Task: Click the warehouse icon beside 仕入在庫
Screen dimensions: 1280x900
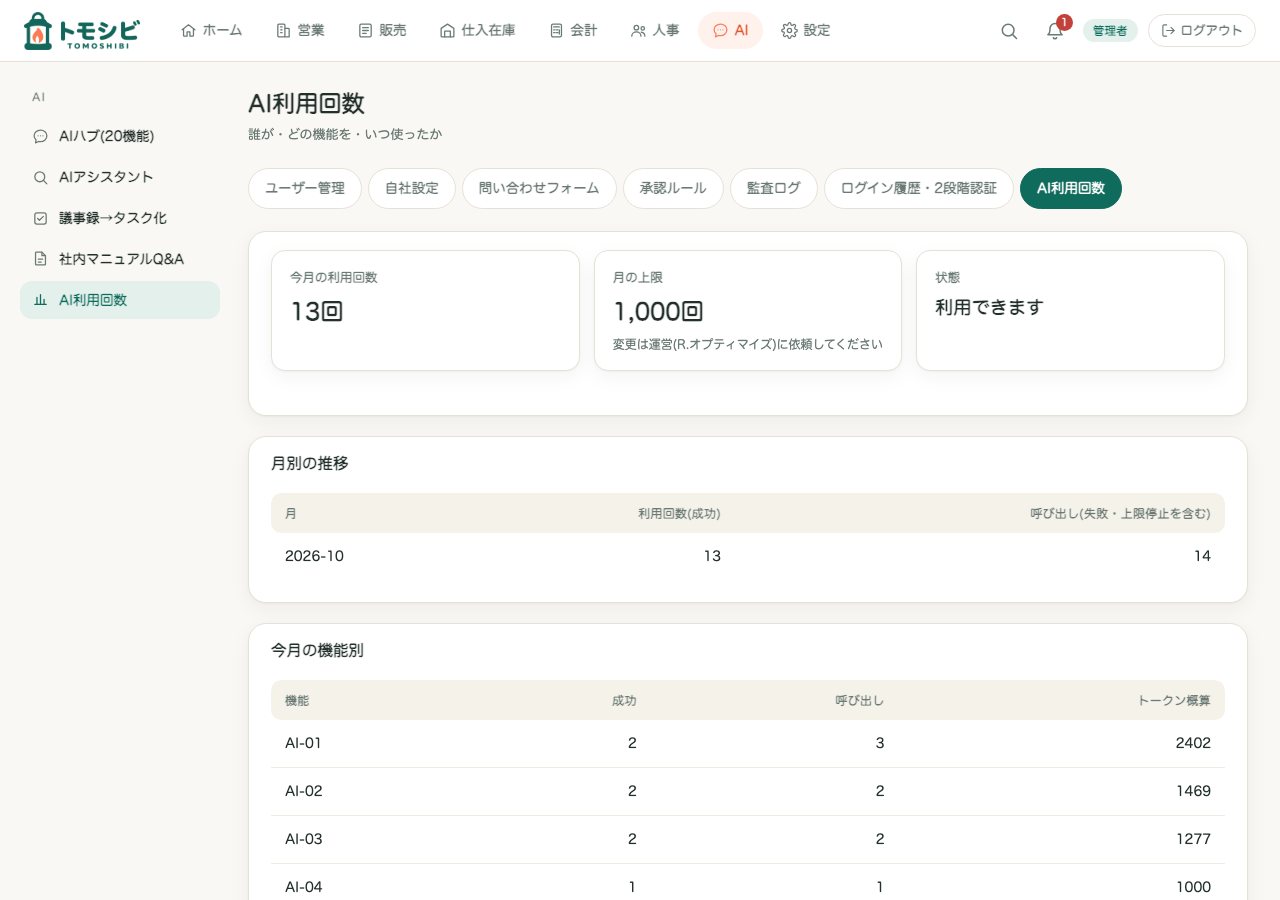Action: point(447,30)
